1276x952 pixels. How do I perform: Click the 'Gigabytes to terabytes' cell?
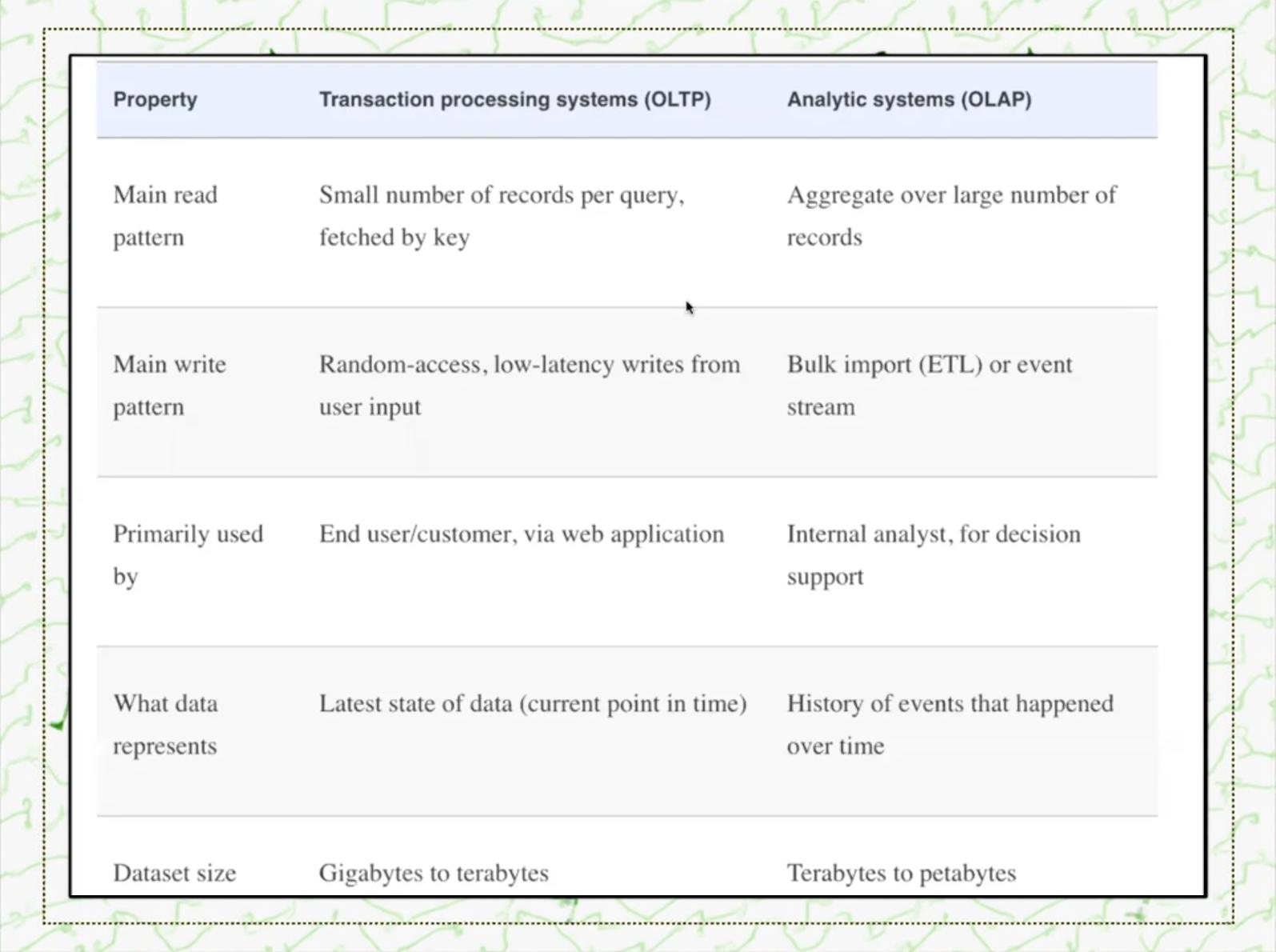(434, 874)
